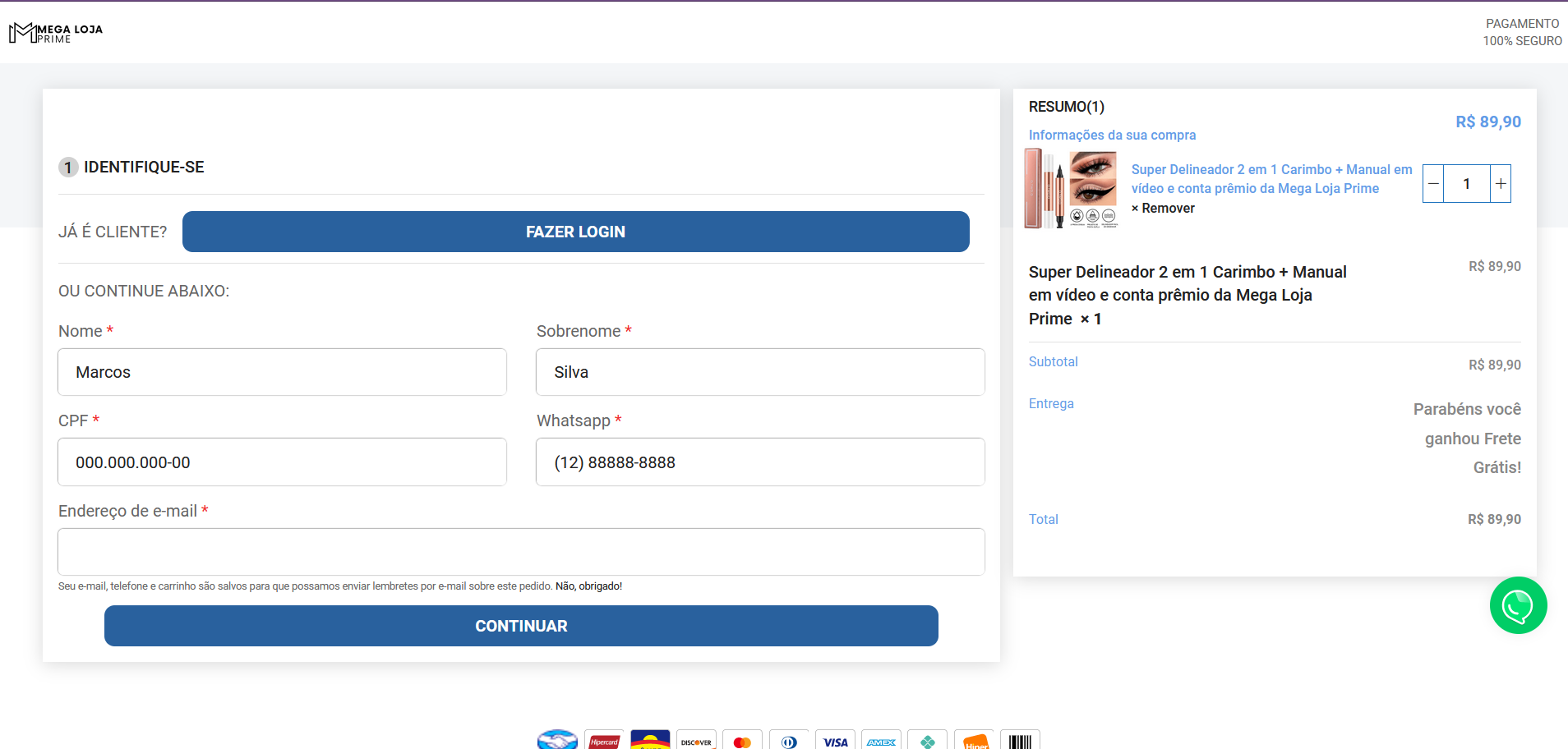Click the Discover card icon
Viewport: 1568px width, 749px height.
coord(696,741)
